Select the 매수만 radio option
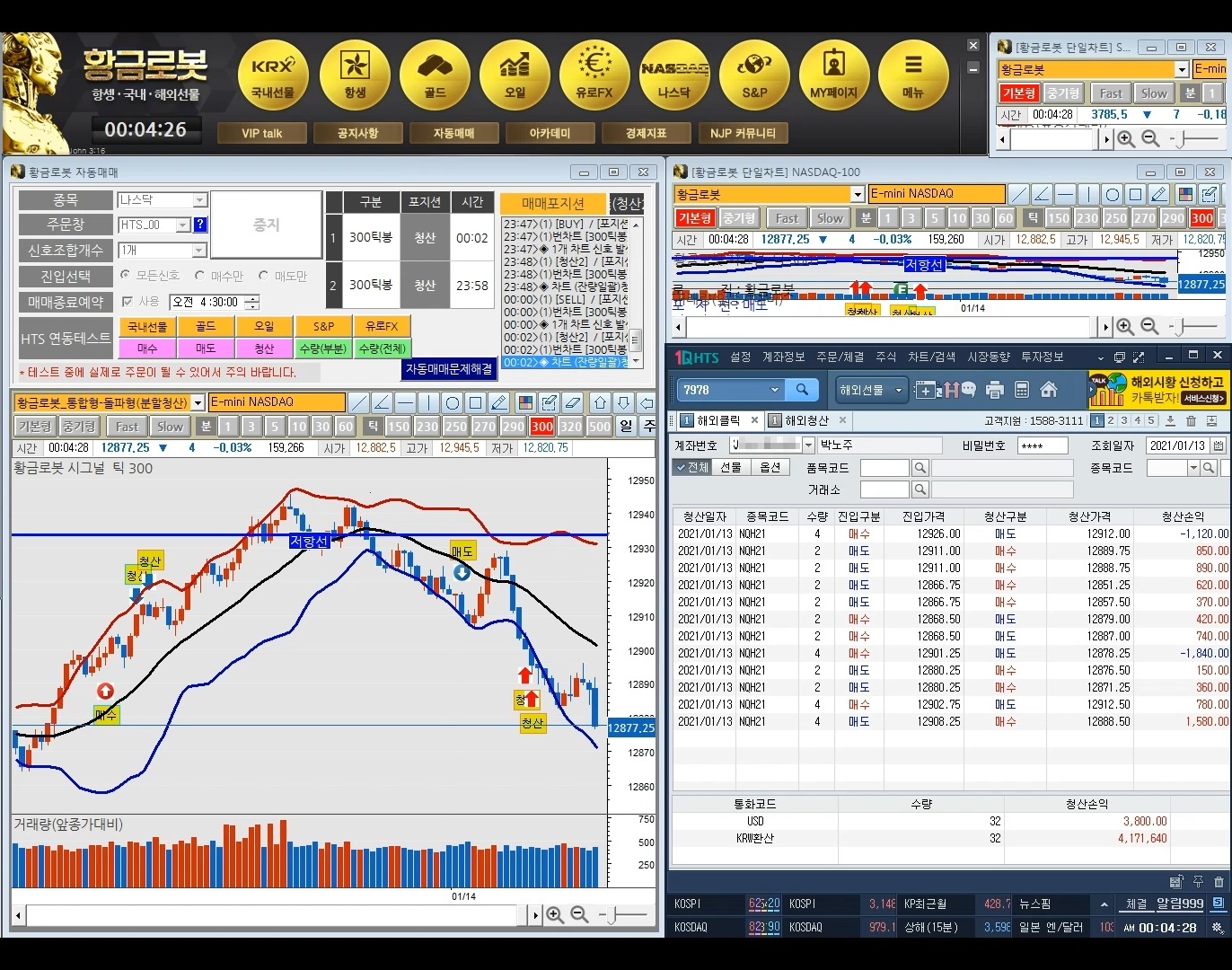1232x970 pixels. pos(220,276)
